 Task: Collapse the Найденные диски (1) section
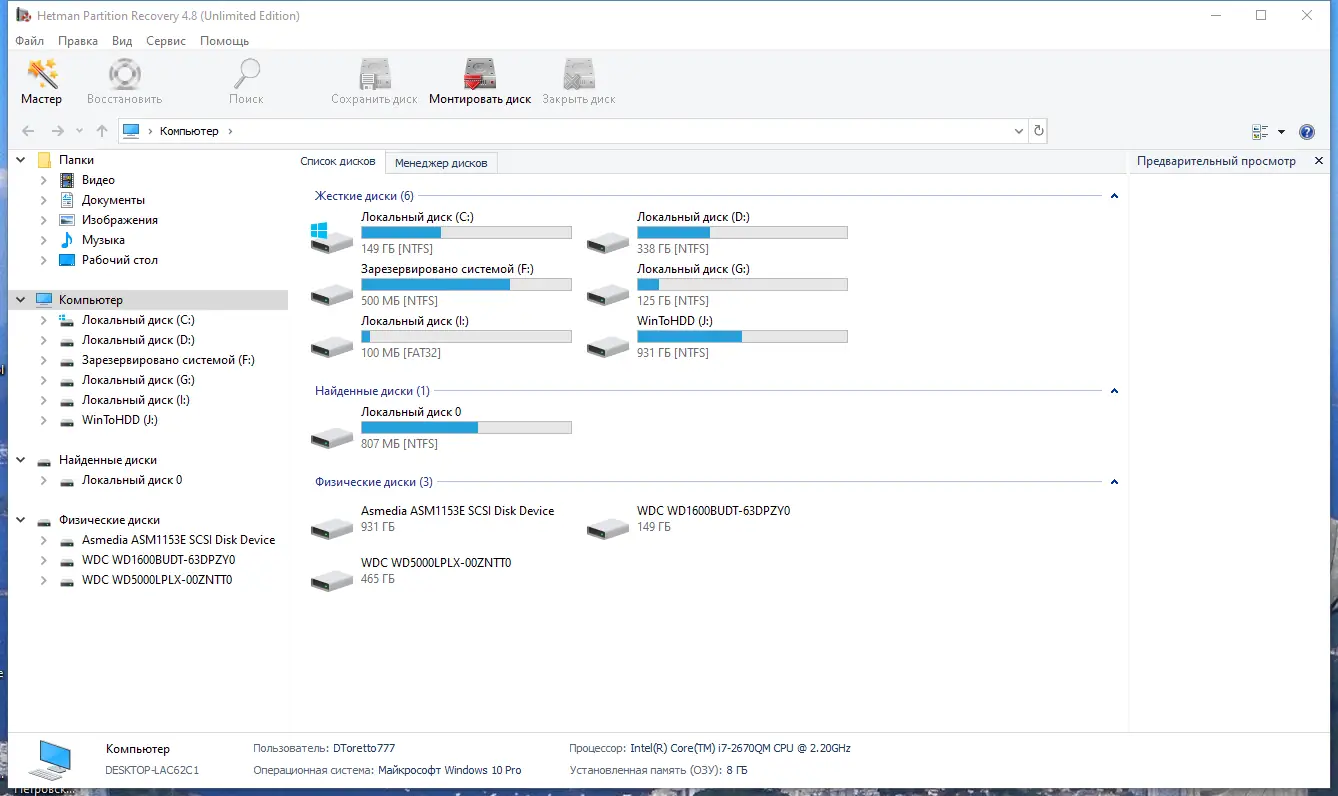click(x=1114, y=391)
